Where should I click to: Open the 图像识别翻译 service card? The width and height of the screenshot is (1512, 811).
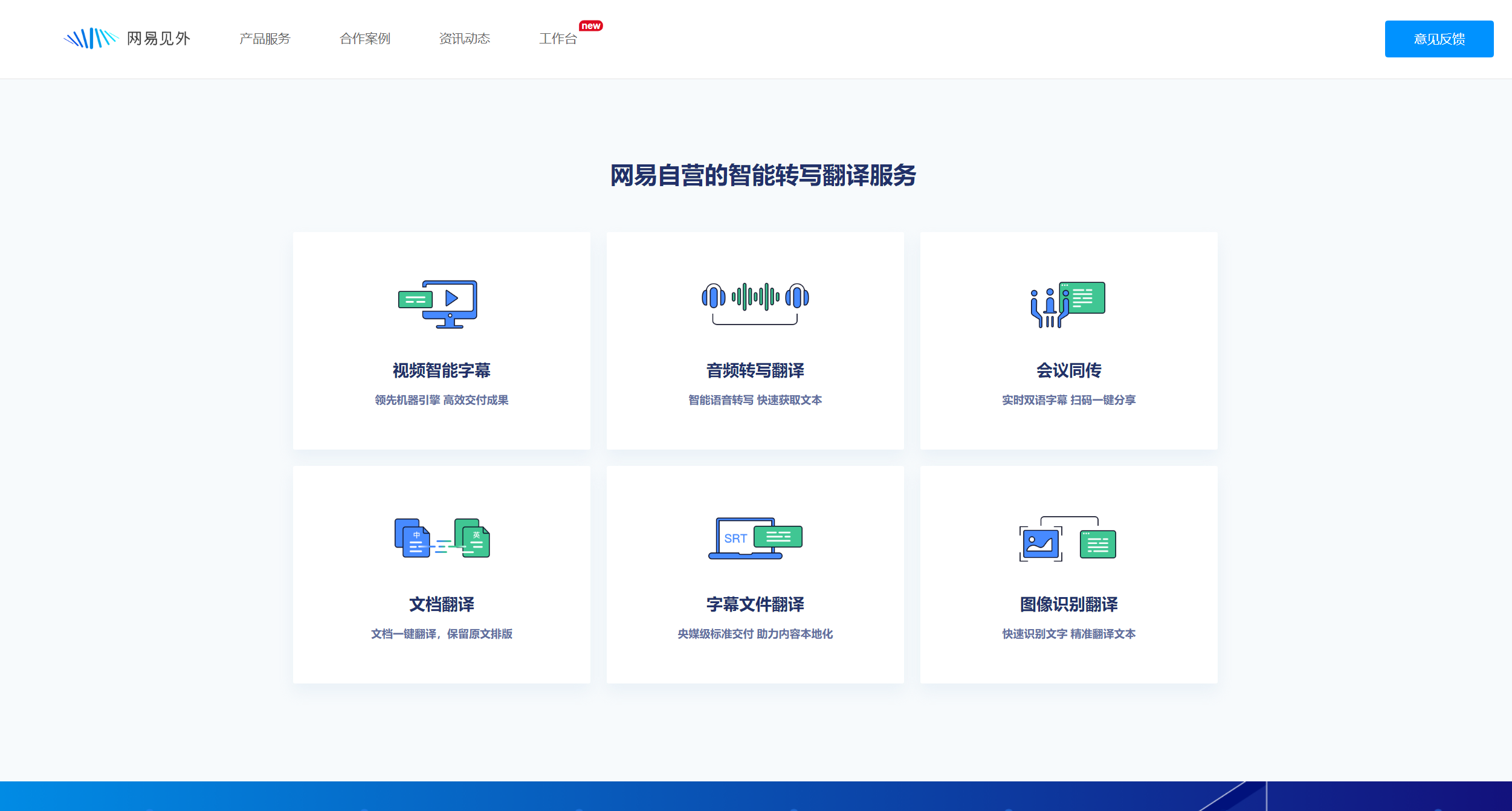coord(1068,574)
